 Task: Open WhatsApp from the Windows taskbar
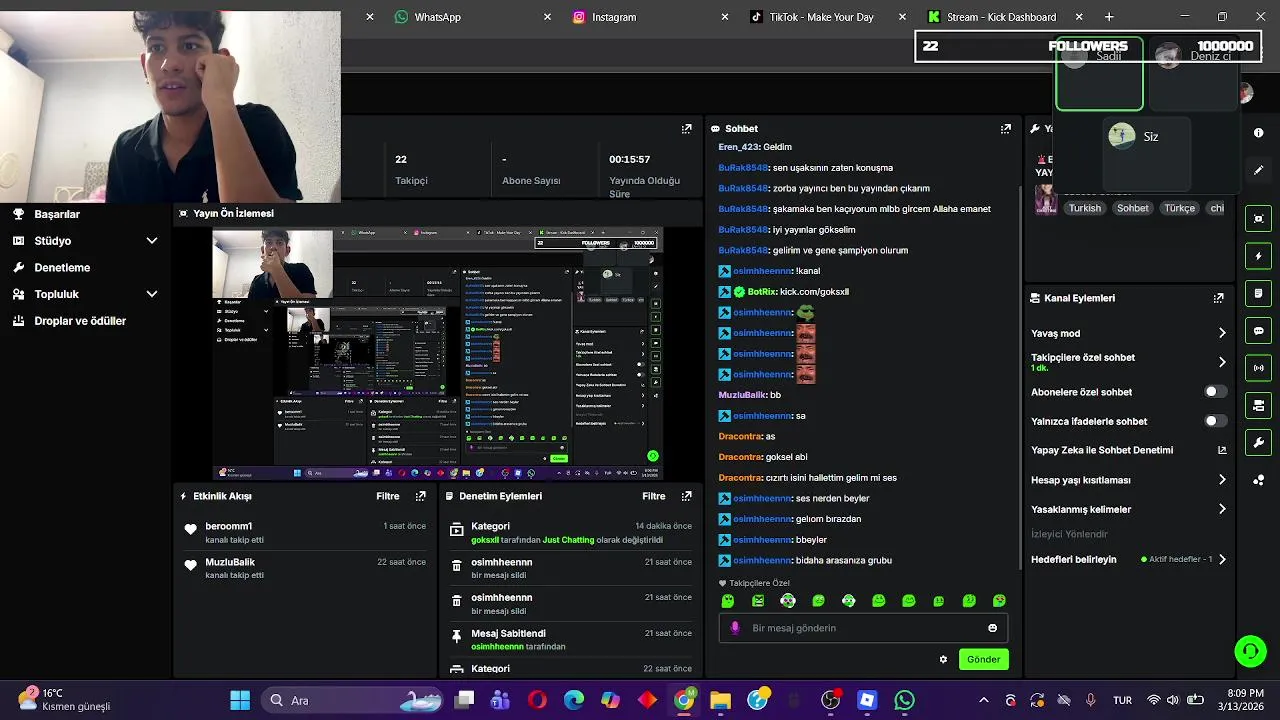pyautogui.click(x=904, y=700)
